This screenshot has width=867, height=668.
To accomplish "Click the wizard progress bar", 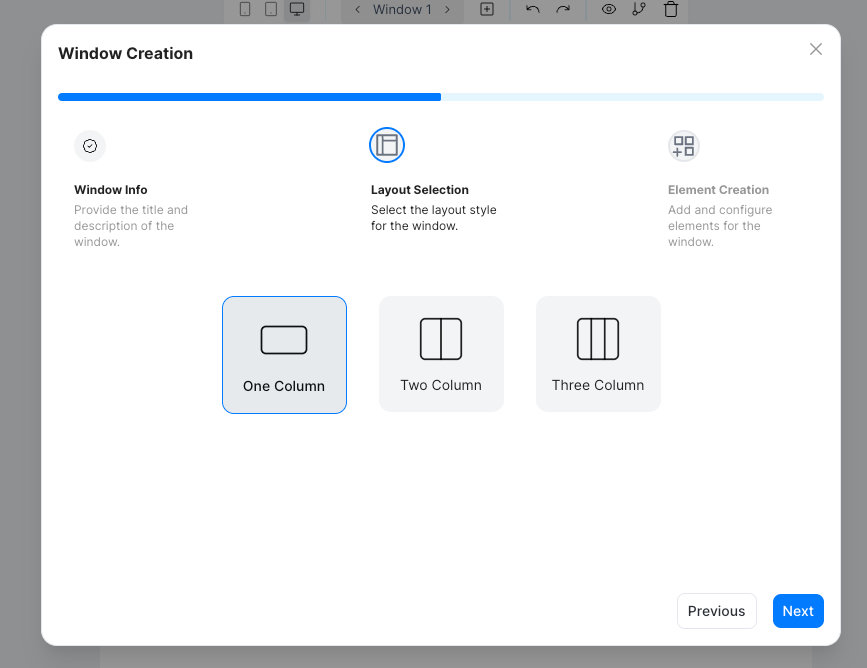I will (440, 97).
